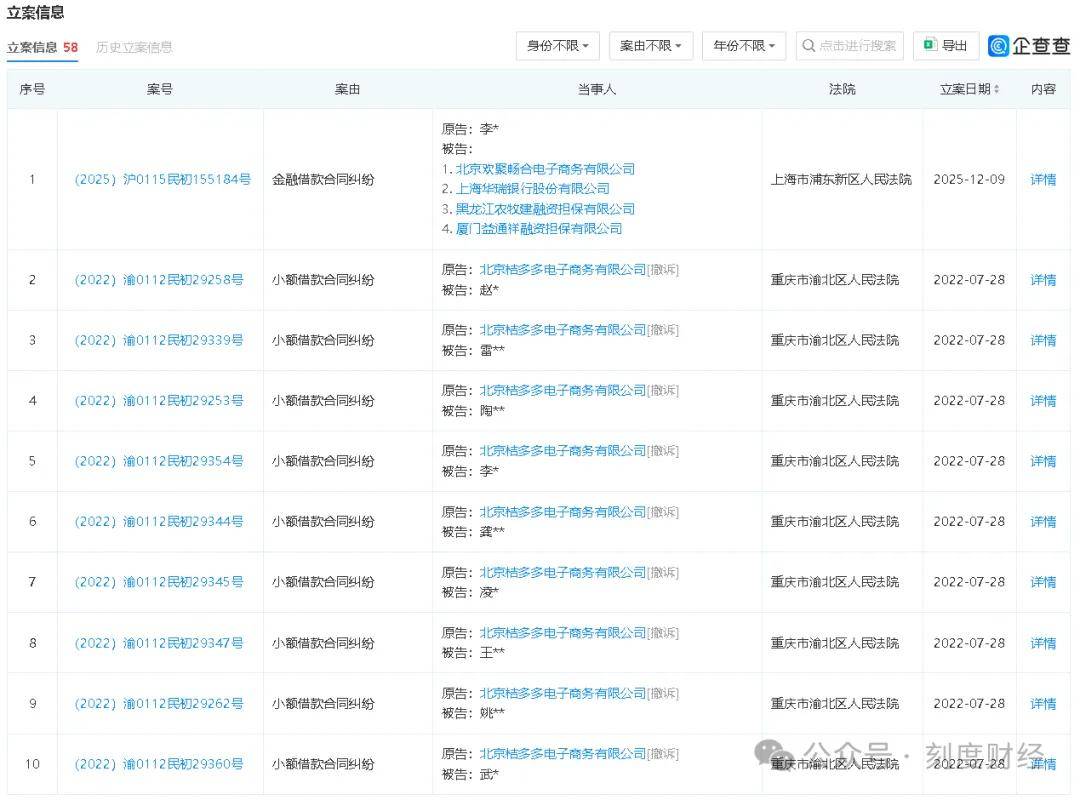Open case (2025)沪0115民初155184号

tap(163, 179)
